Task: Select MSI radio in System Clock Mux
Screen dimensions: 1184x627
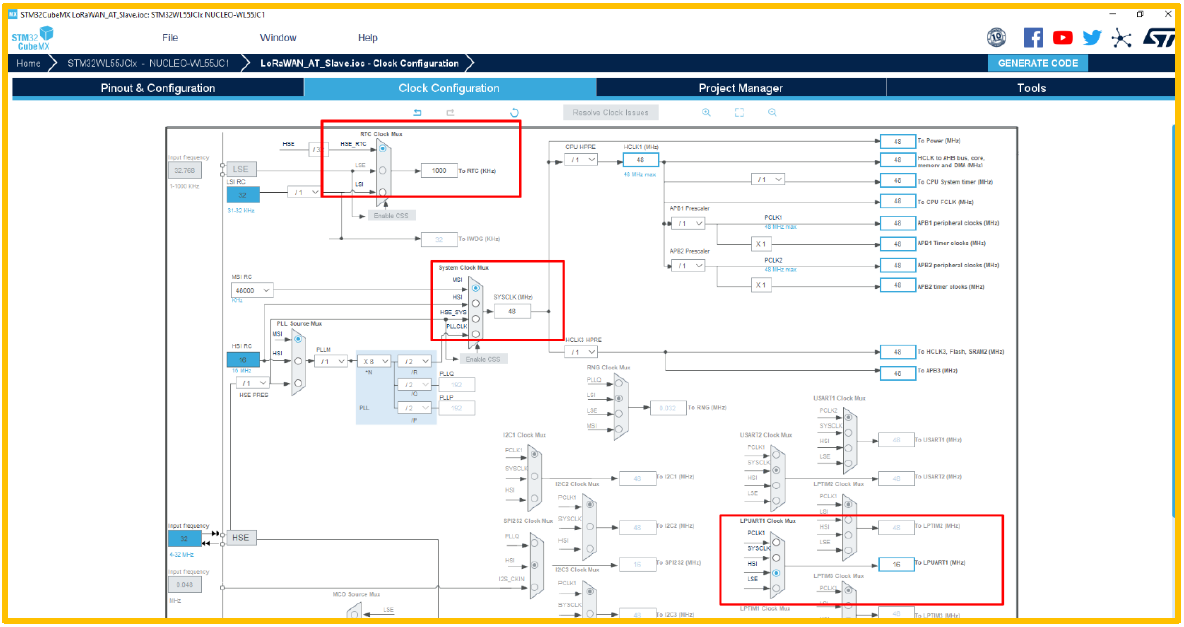Action: tap(476, 288)
